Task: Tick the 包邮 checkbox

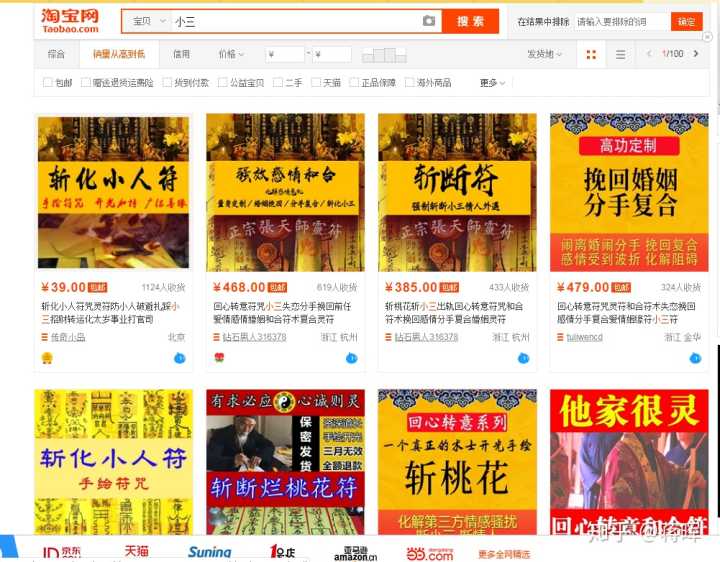Action: (47, 82)
